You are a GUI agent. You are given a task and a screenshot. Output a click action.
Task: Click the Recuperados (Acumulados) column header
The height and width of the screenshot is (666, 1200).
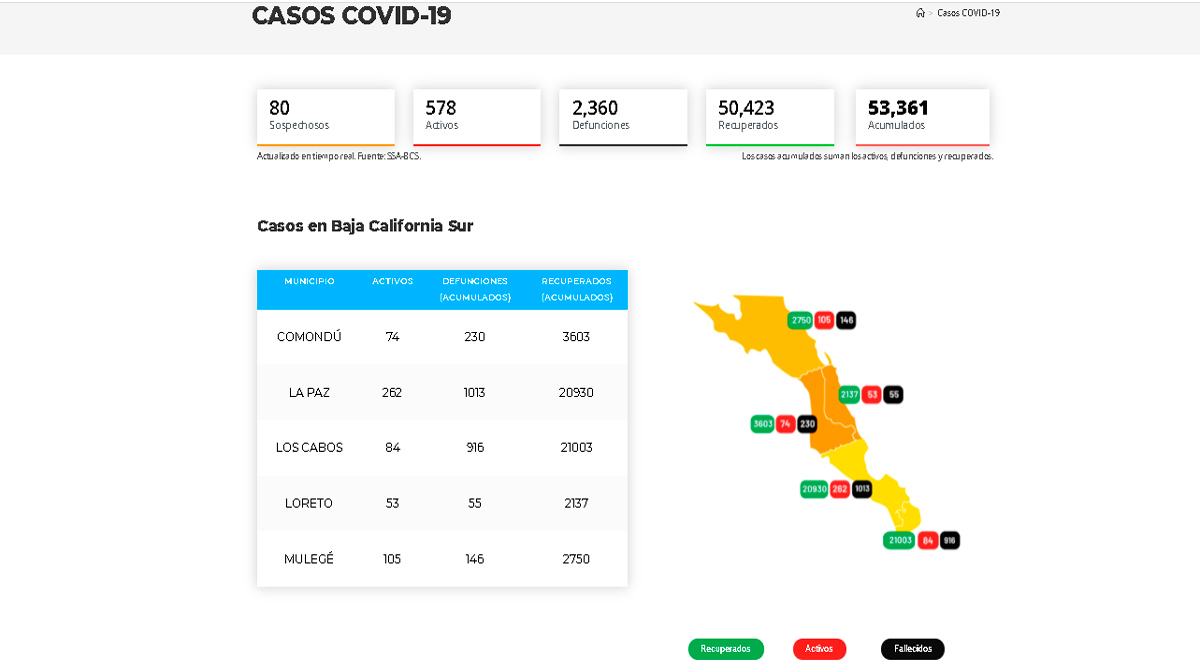577,289
